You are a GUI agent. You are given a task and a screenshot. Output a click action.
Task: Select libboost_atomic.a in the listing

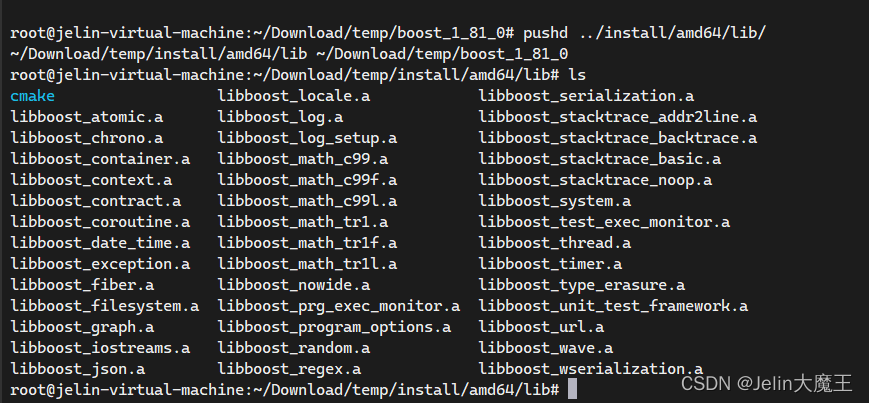tap(86, 118)
